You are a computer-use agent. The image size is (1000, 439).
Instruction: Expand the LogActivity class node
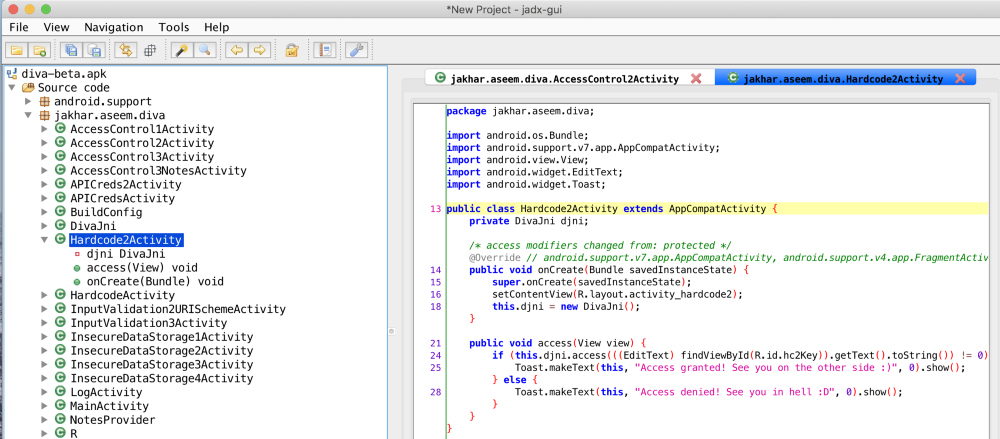(x=44, y=392)
